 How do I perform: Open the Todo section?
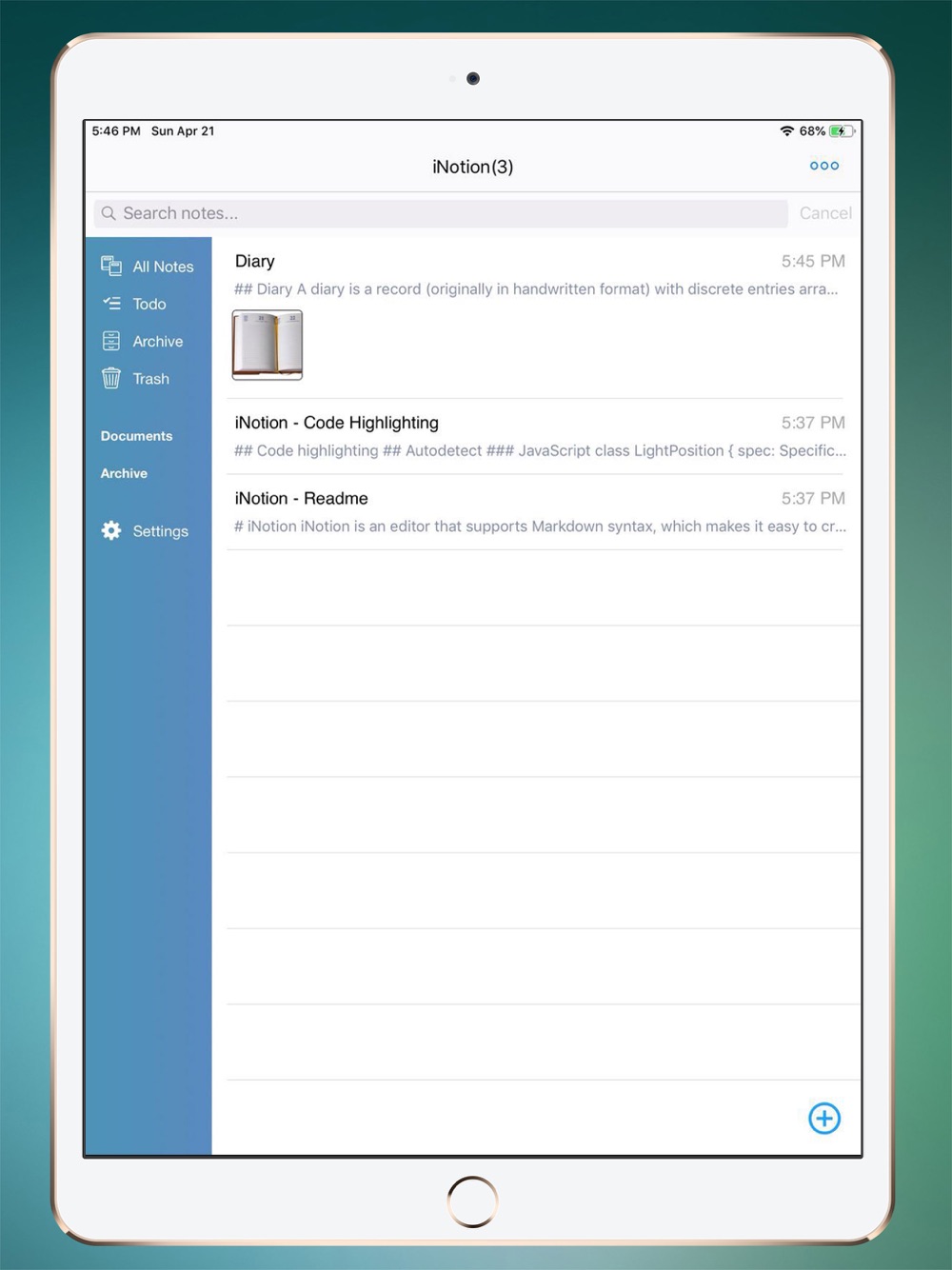[x=149, y=304]
